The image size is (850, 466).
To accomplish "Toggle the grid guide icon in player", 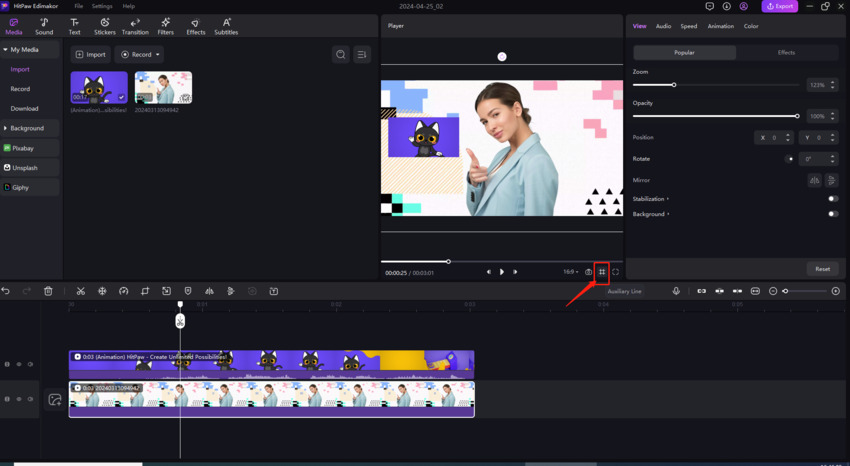I will [602, 272].
